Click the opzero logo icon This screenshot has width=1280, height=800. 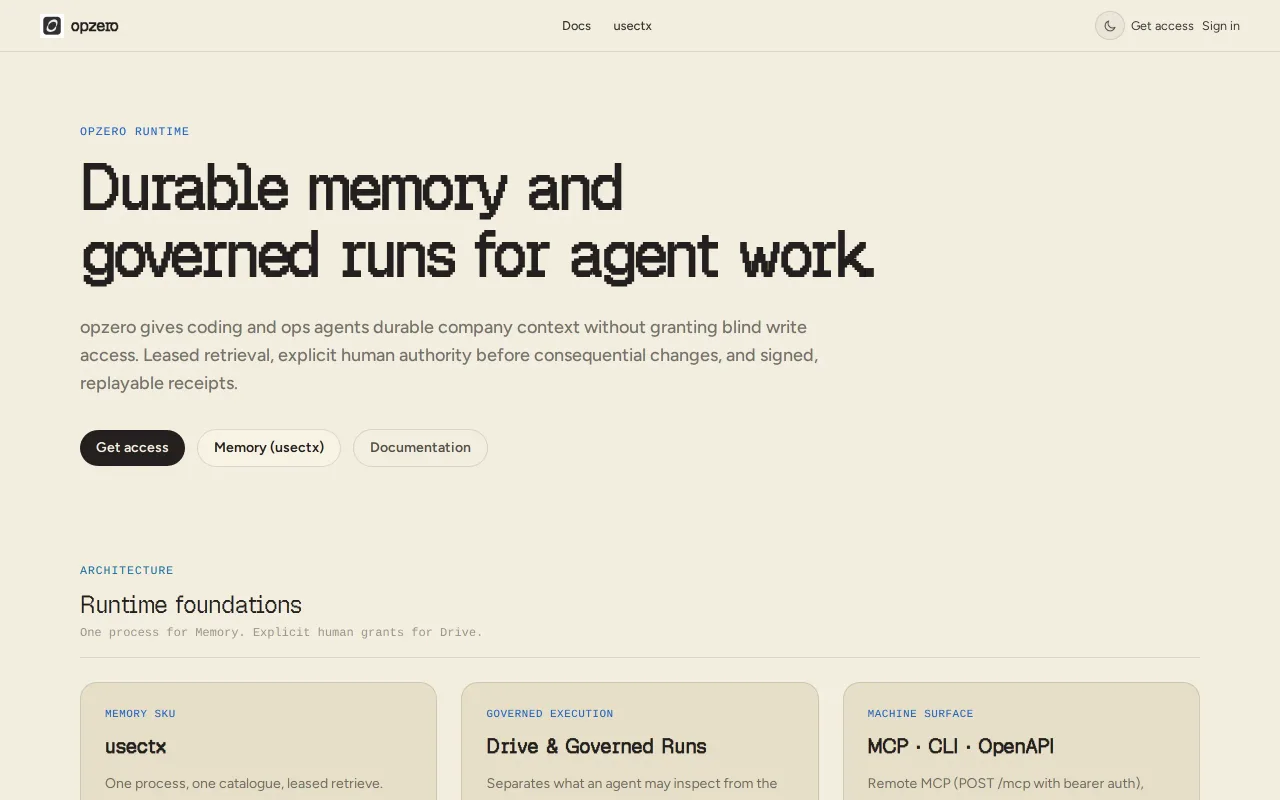click(x=52, y=26)
